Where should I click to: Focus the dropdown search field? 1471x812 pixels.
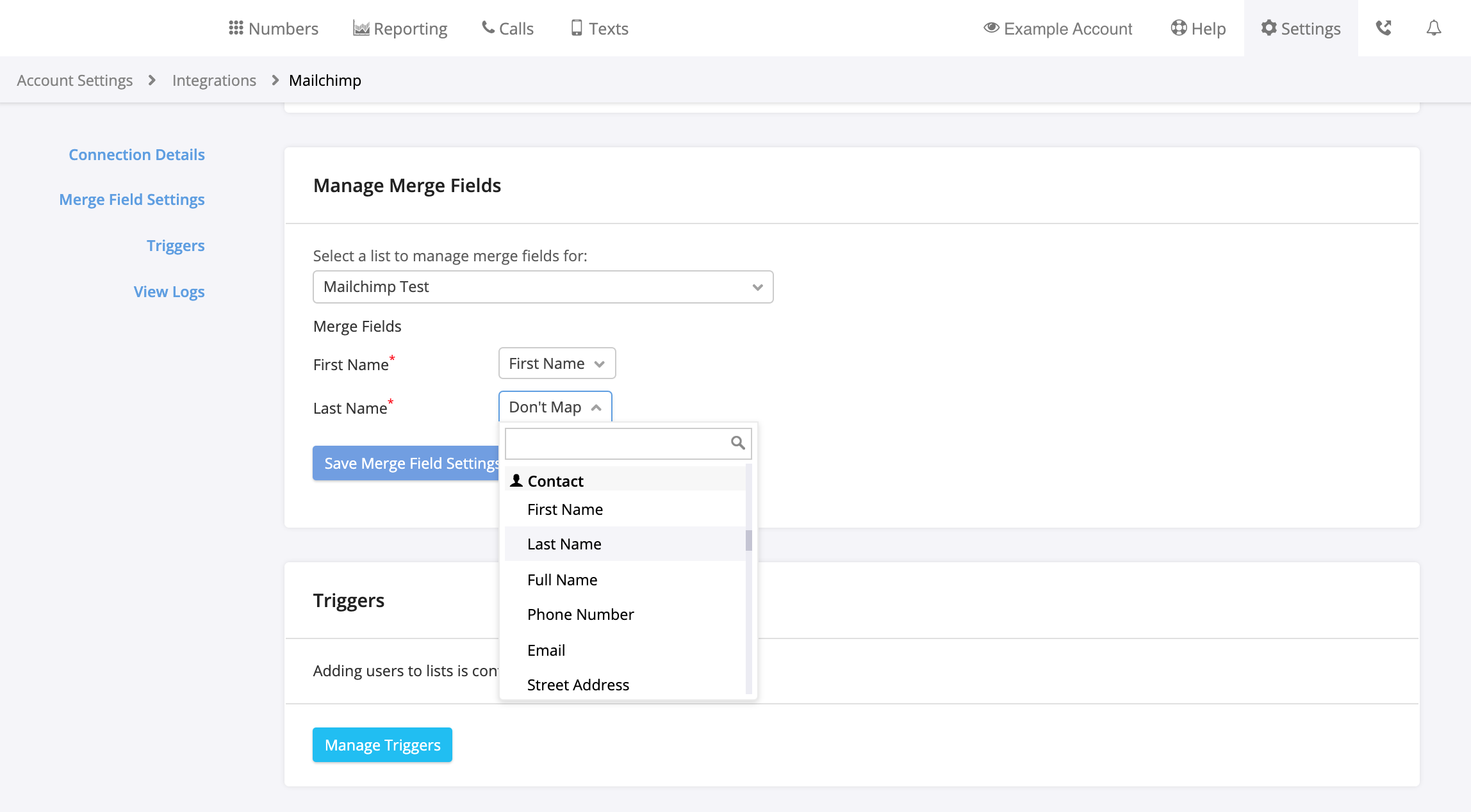(x=628, y=443)
